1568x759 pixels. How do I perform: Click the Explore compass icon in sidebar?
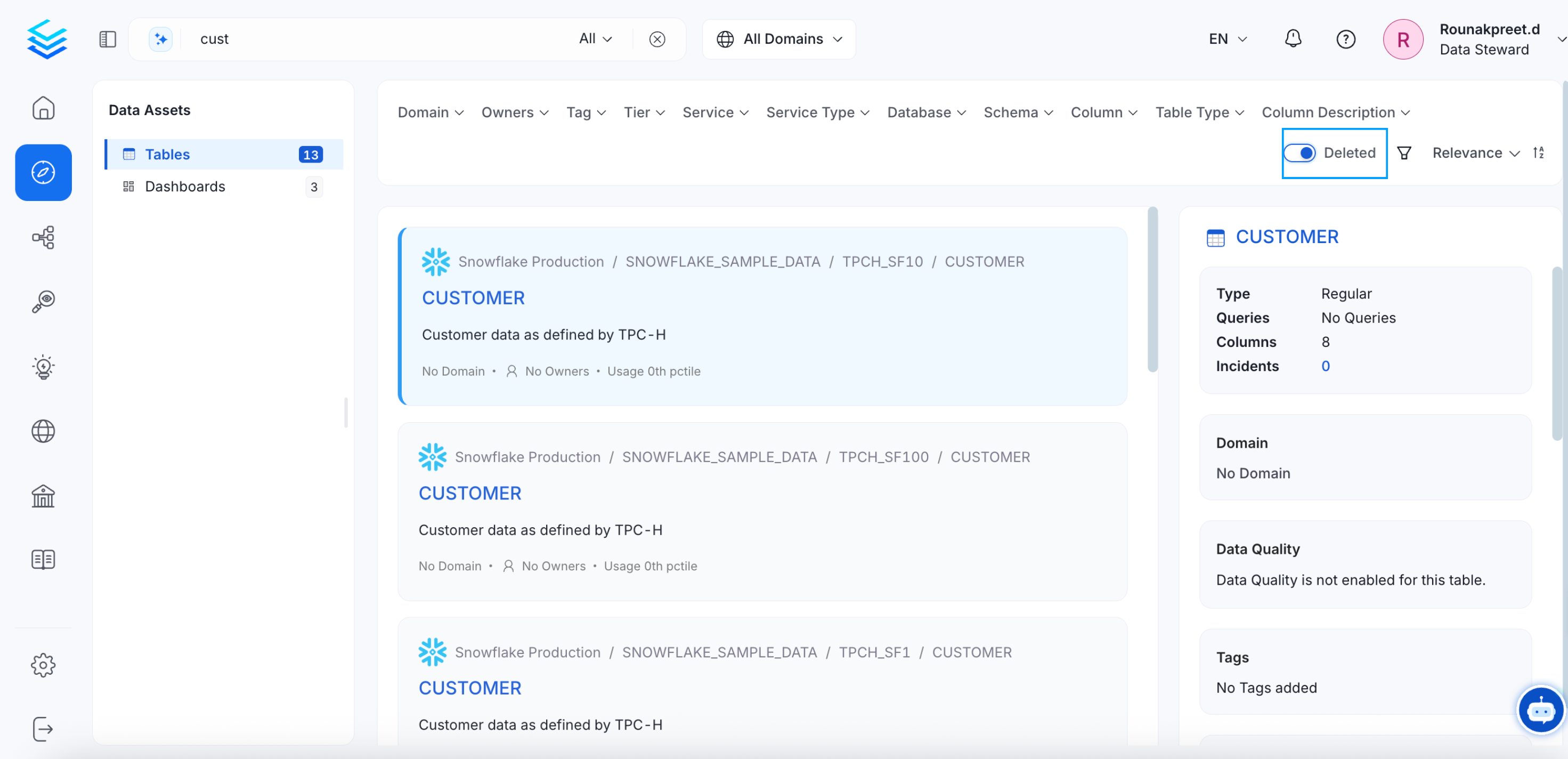[x=43, y=172]
